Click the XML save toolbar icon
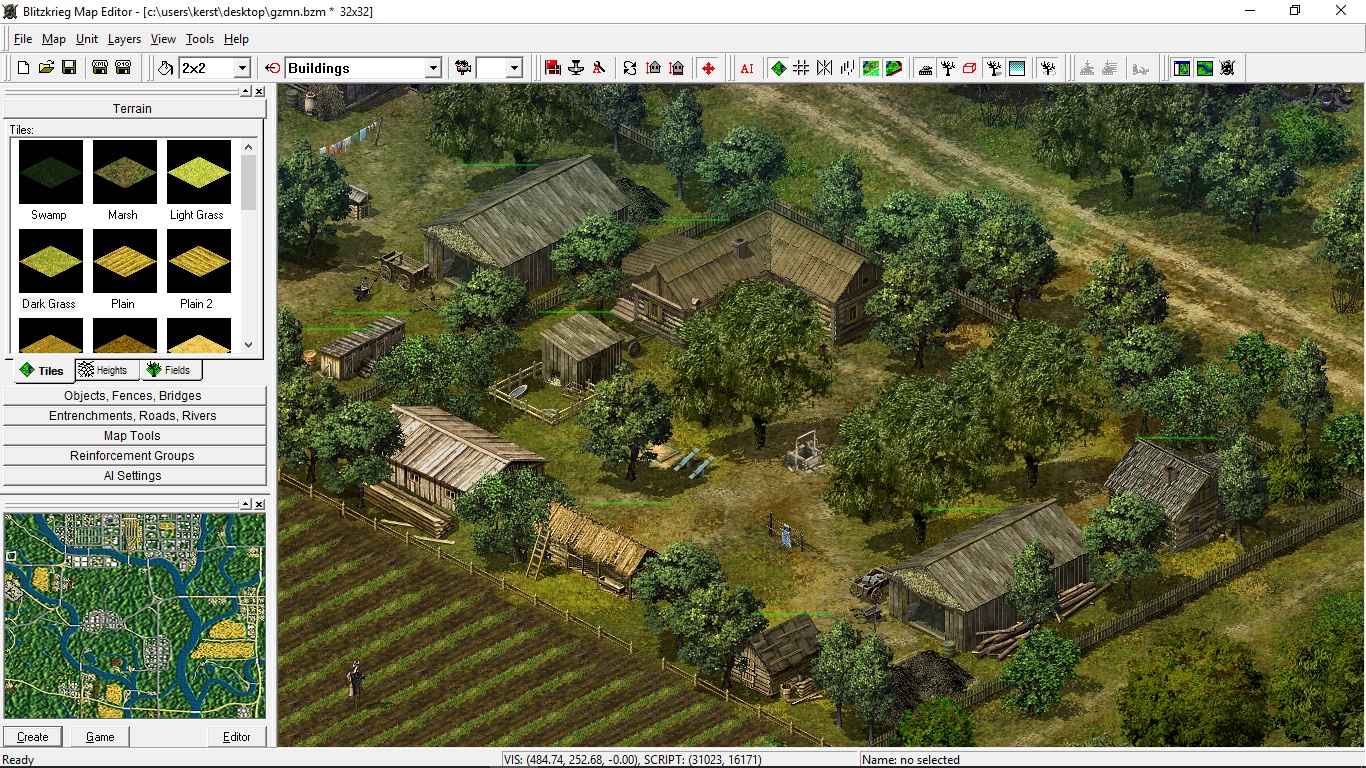This screenshot has height=768, width=1366. pos(100,68)
